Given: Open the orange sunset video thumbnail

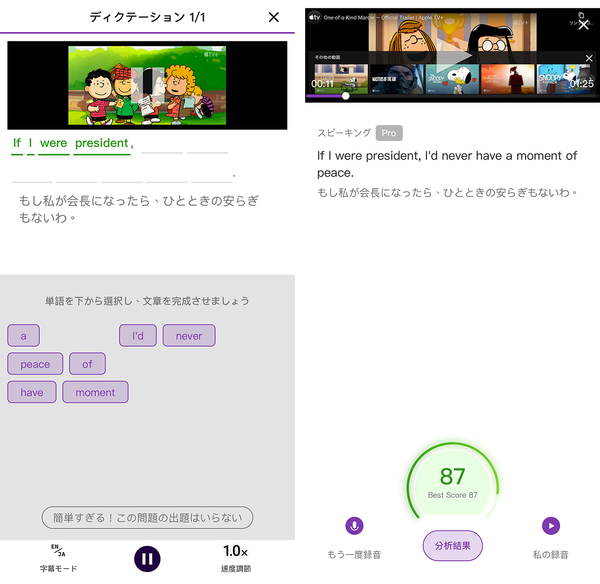Looking at the screenshot, I should [508, 79].
